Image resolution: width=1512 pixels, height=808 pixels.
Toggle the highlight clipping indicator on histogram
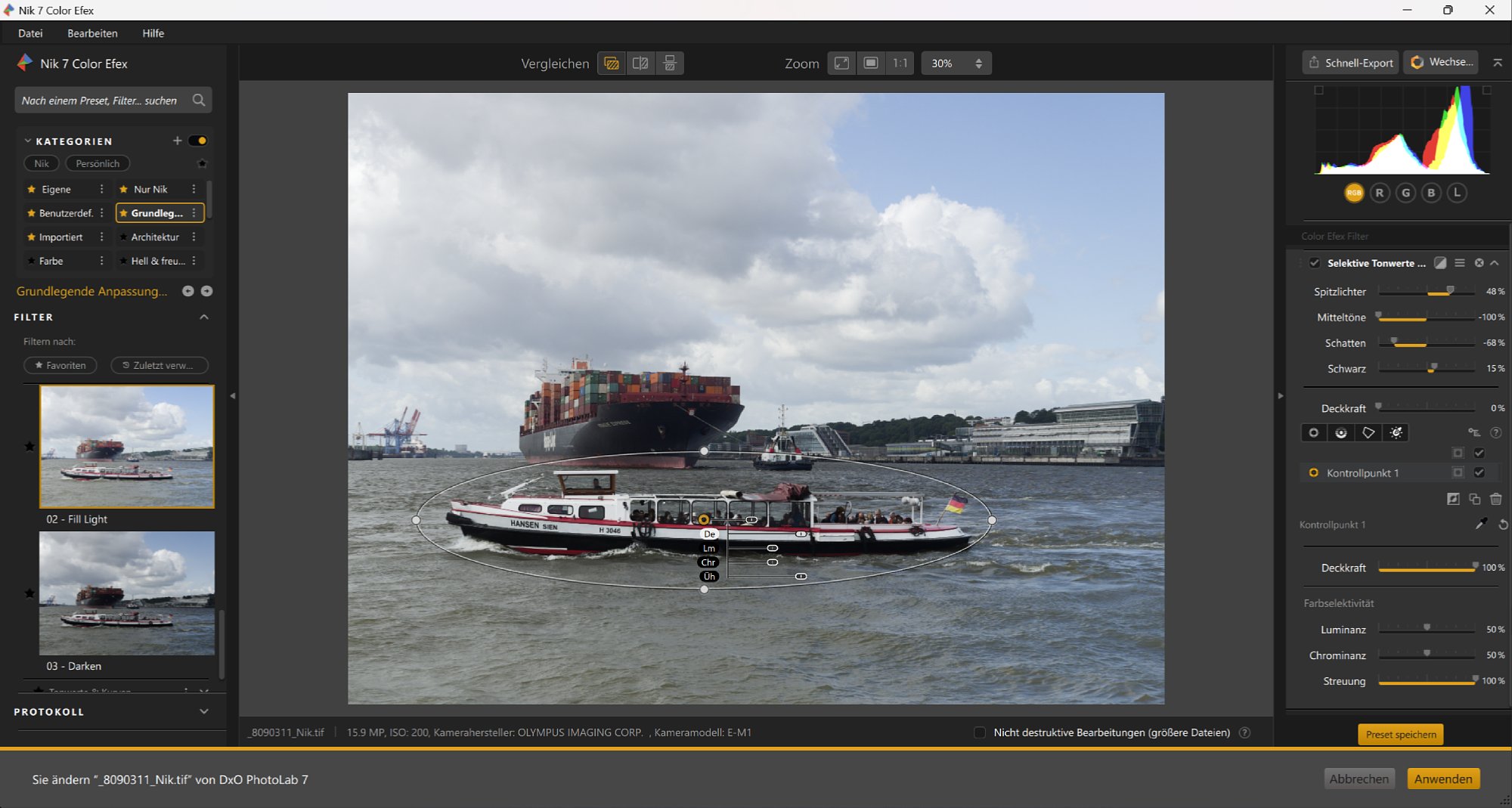(x=1487, y=90)
